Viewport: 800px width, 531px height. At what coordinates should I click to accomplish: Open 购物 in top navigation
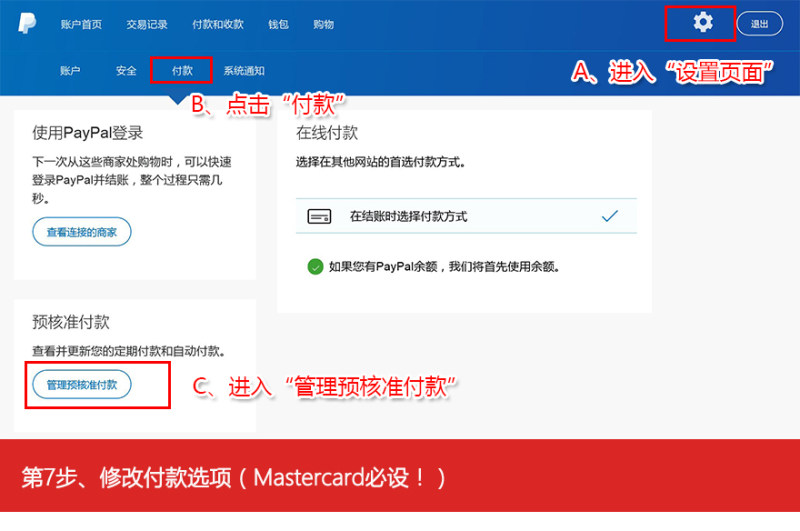tap(323, 24)
